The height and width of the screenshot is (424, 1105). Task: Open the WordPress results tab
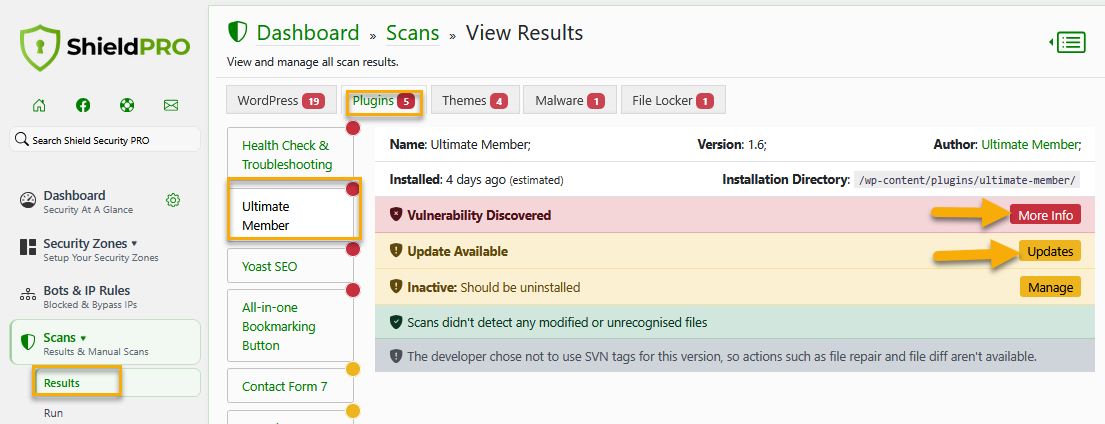(282, 100)
